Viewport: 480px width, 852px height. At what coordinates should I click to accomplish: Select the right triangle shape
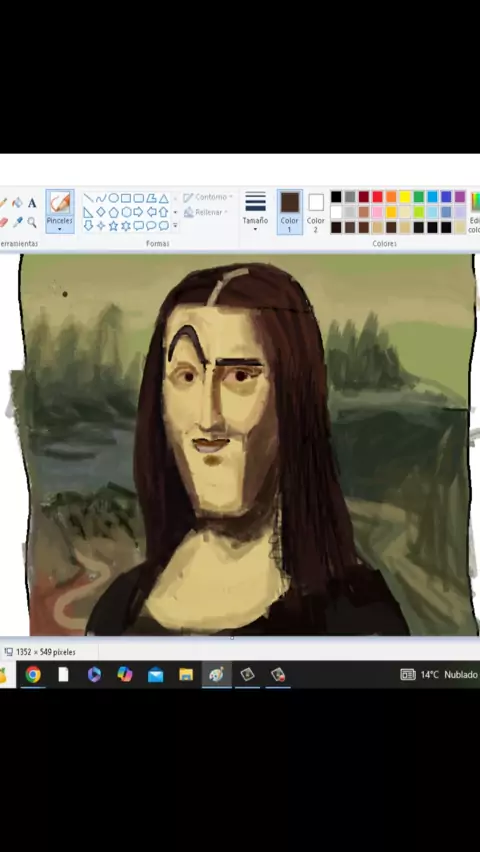[88, 211]
